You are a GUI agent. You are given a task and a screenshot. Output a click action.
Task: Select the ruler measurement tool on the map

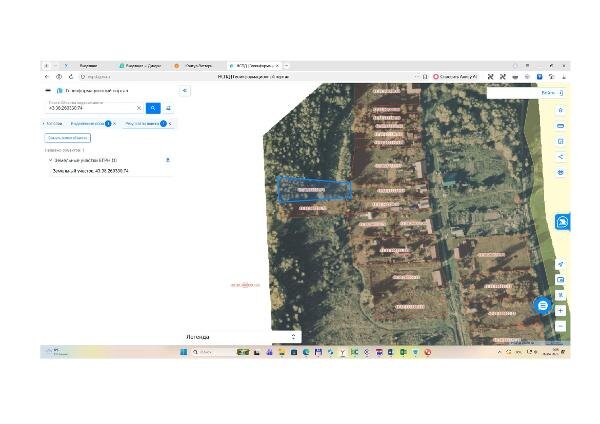[561, 126]
